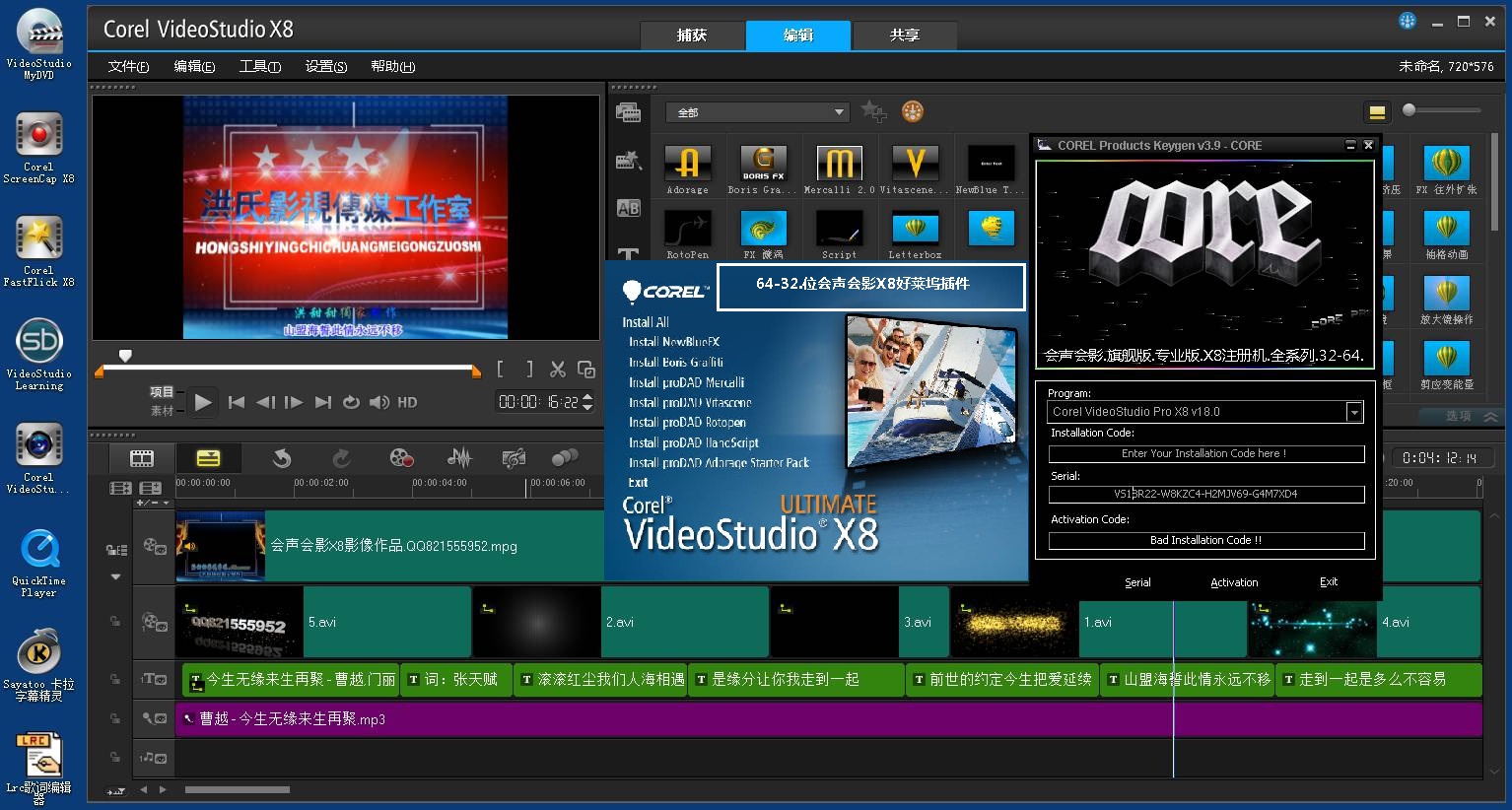Toggle HD preview mode

coord(407,402)
